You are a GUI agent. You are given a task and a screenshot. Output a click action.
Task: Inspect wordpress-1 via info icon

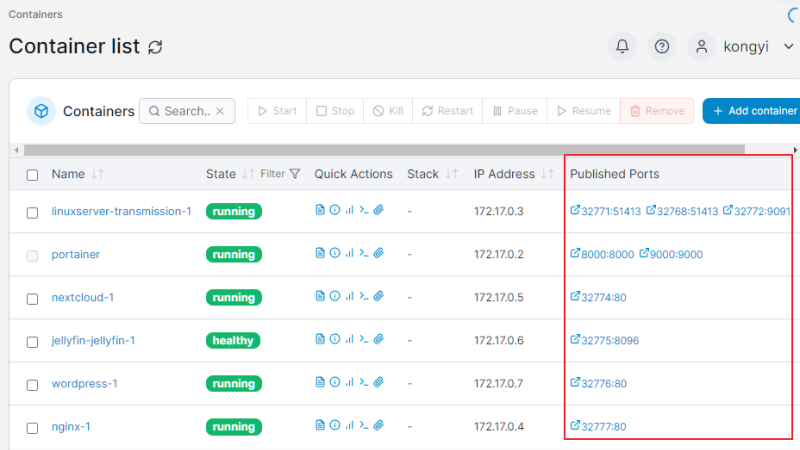pyautogui.click(x=335, y=382)
